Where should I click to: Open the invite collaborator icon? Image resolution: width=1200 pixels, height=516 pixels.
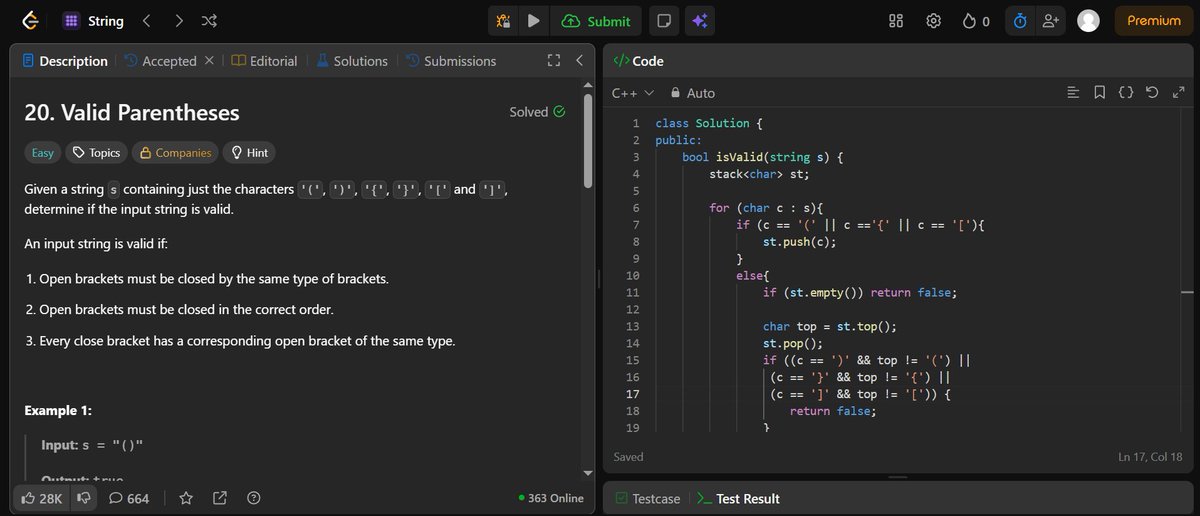pyautogui.click(x=1049, y=21)
